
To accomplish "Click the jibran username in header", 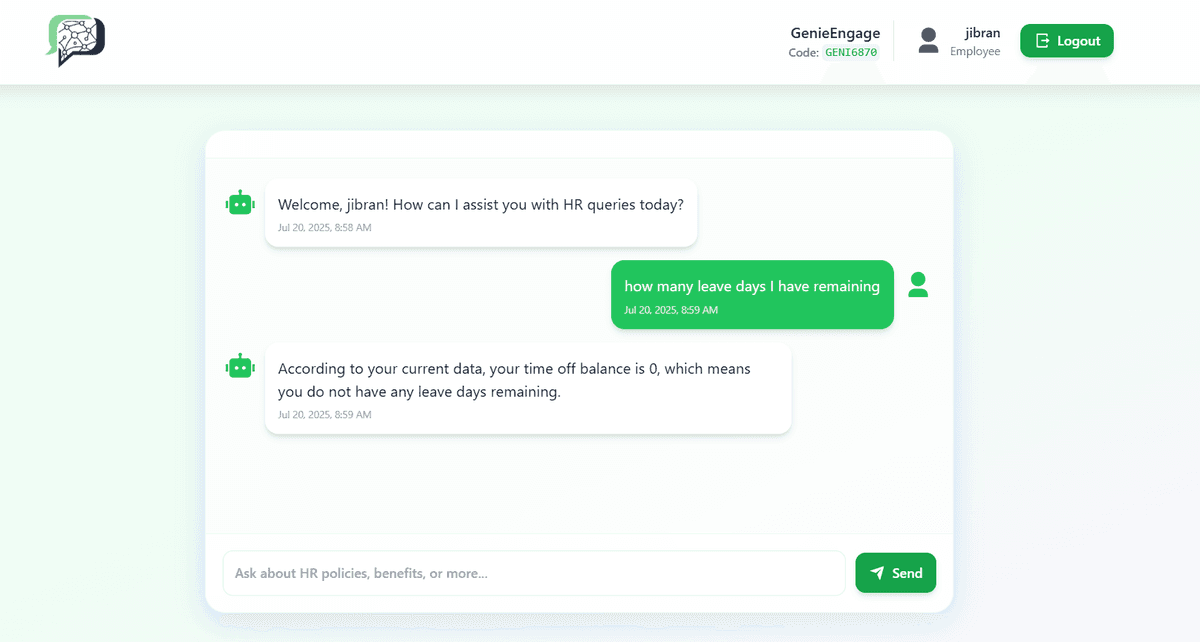I will click(x=982, y=33).
